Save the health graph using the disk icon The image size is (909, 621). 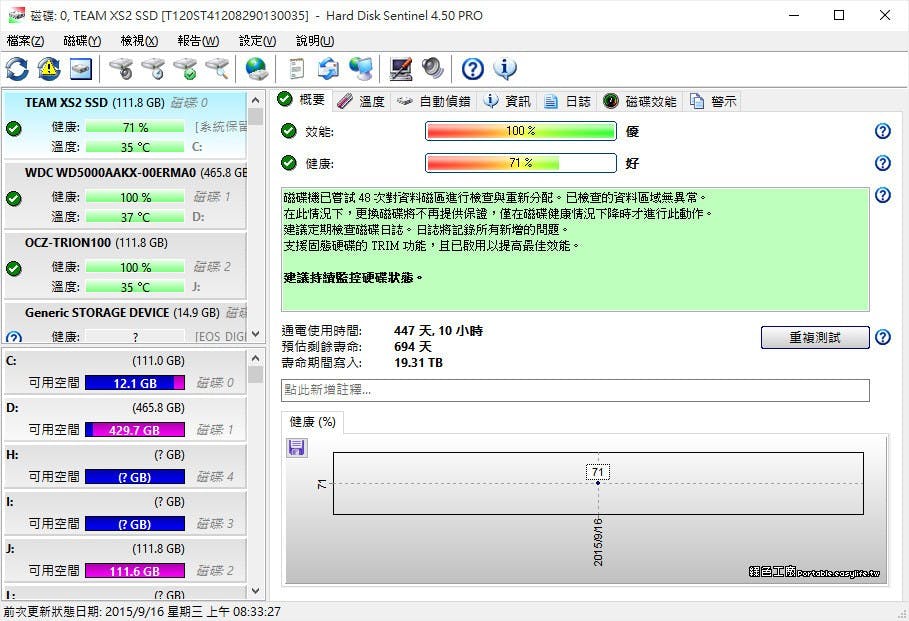pos(295,448)
